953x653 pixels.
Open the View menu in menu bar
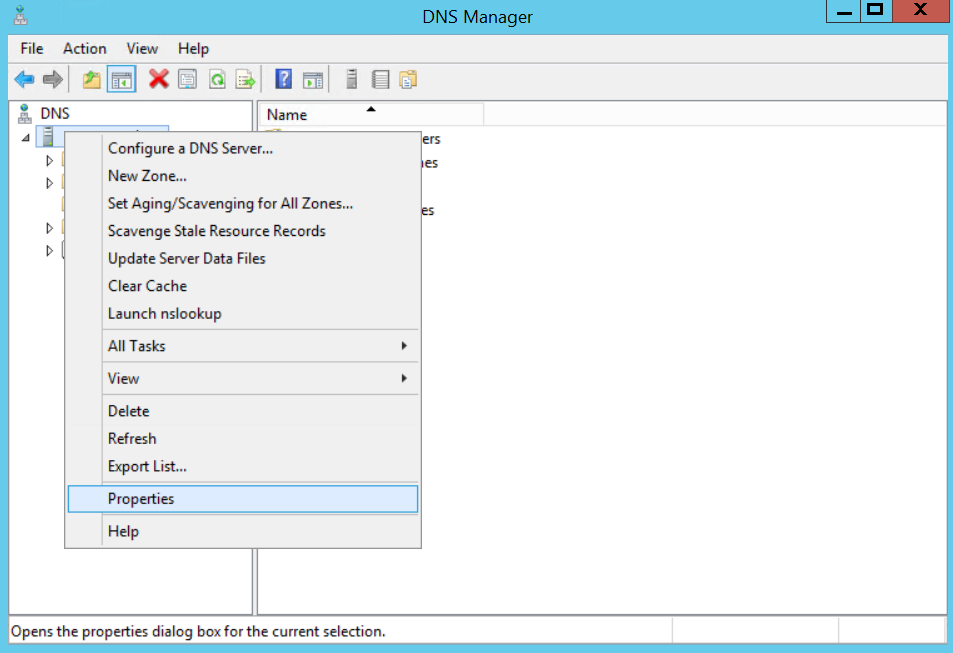coord(142,49)
